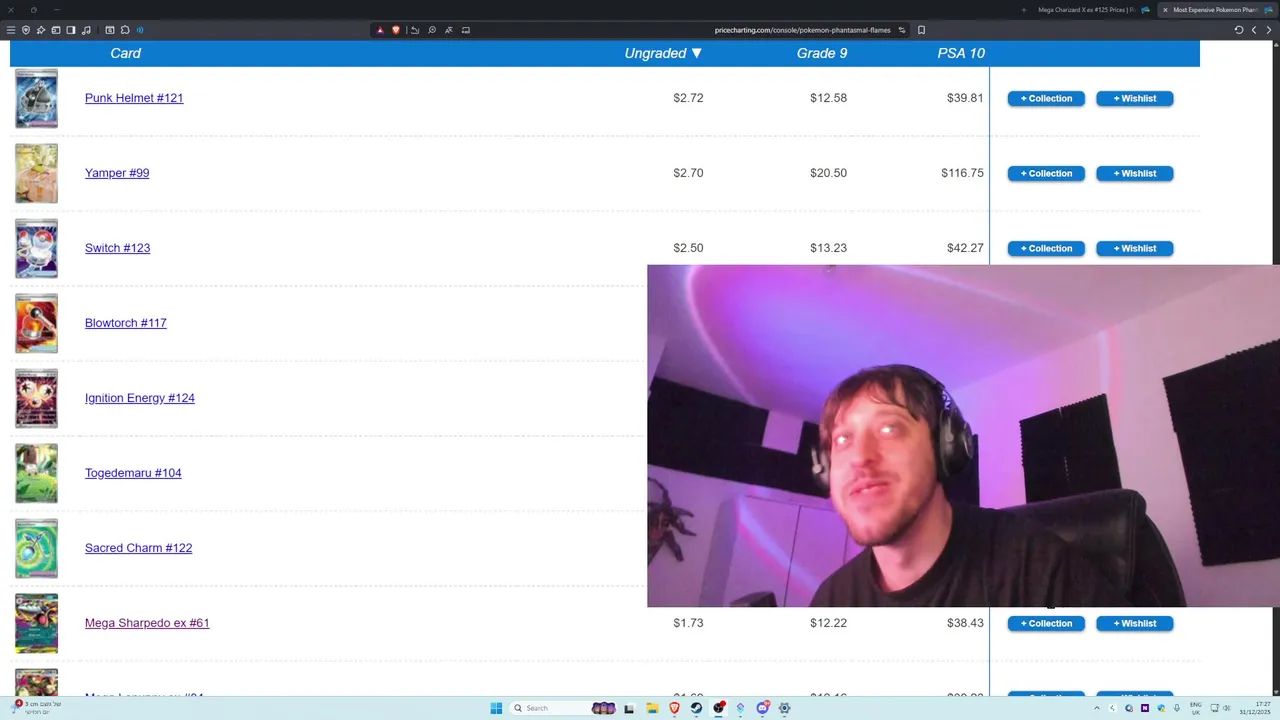Toggle the sidebar panel toolbar icon
The width and height of the screenshot is (1280, 720).
71,30
